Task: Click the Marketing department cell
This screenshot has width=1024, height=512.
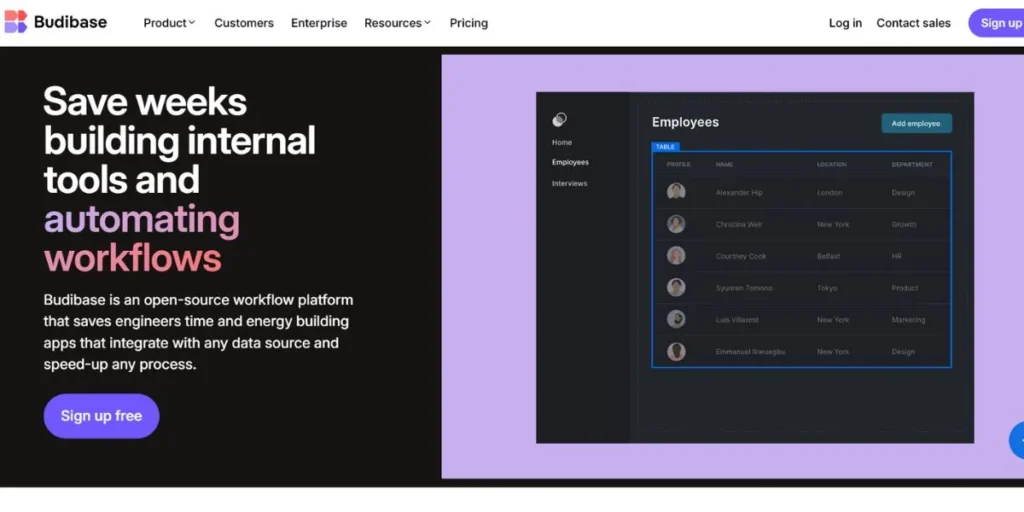Action: click(908, 320)
